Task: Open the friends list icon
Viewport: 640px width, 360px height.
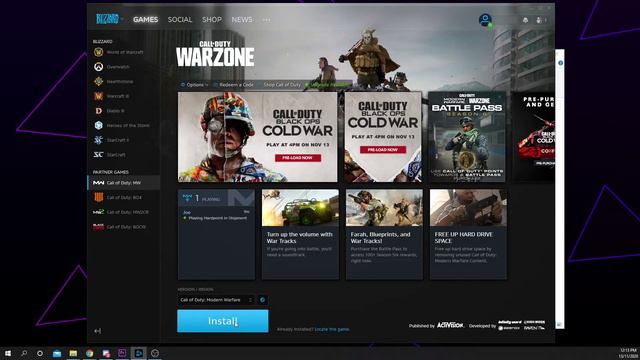Action: pyautogui.click(x=540, y=20)
